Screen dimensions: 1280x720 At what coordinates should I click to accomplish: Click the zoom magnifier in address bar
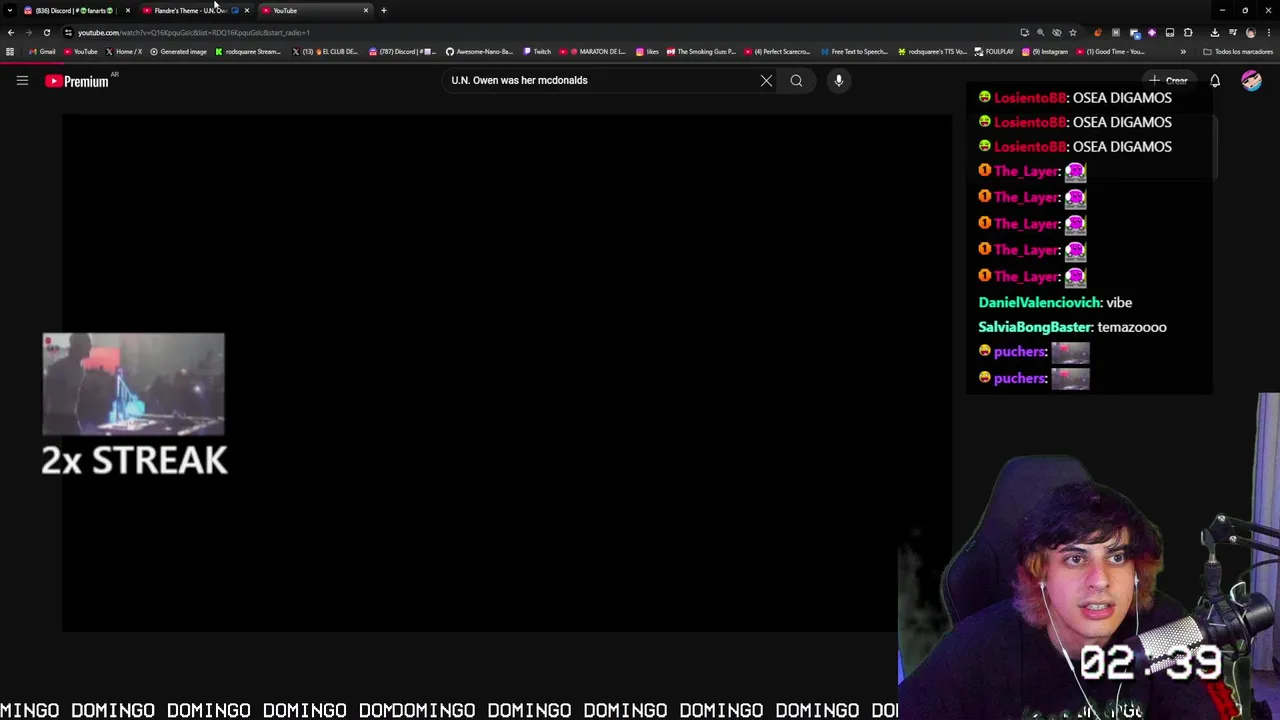[1040, 32]
